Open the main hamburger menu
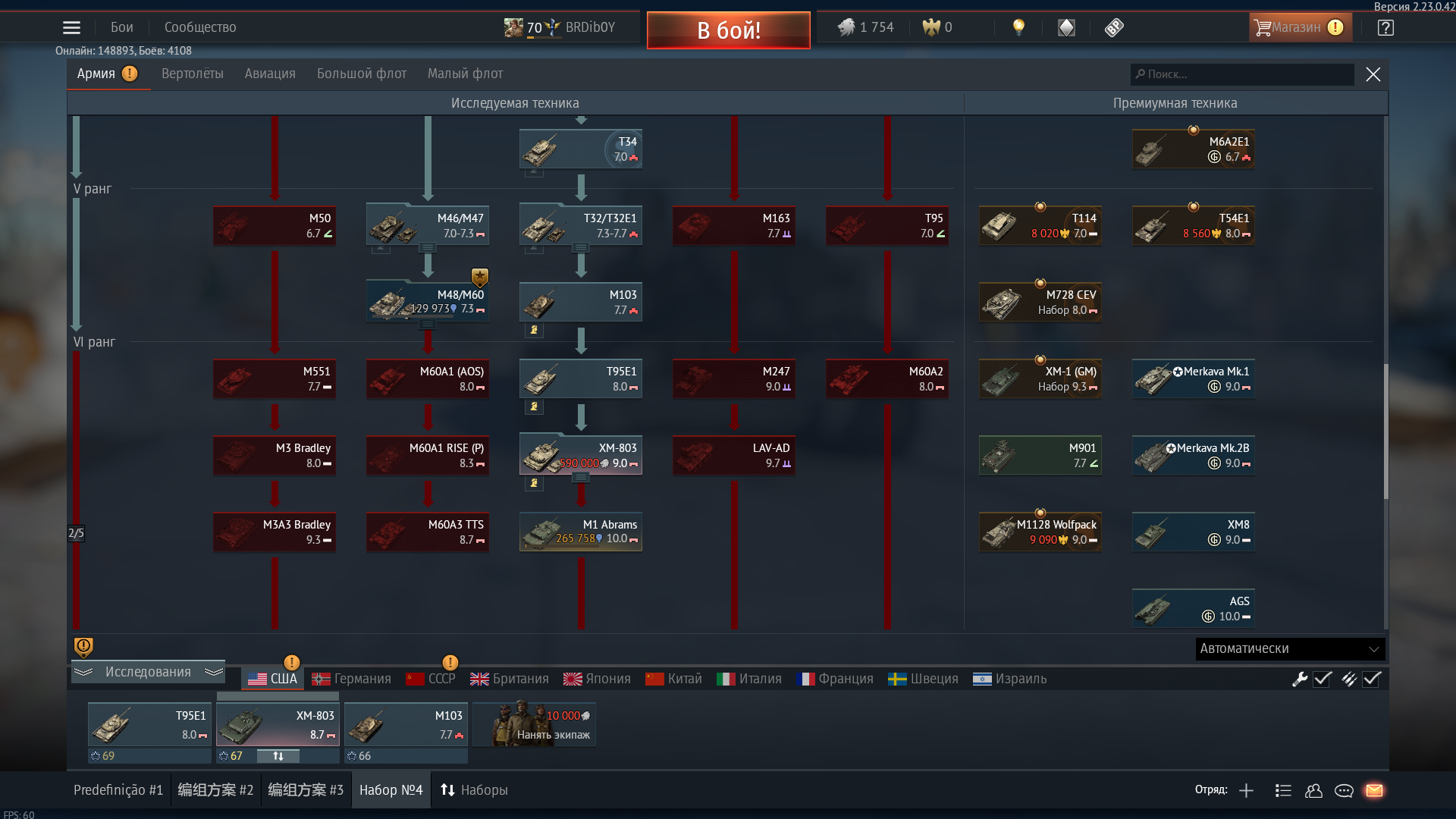Screen dimensions: 1456x819 [x=71, y=27]
